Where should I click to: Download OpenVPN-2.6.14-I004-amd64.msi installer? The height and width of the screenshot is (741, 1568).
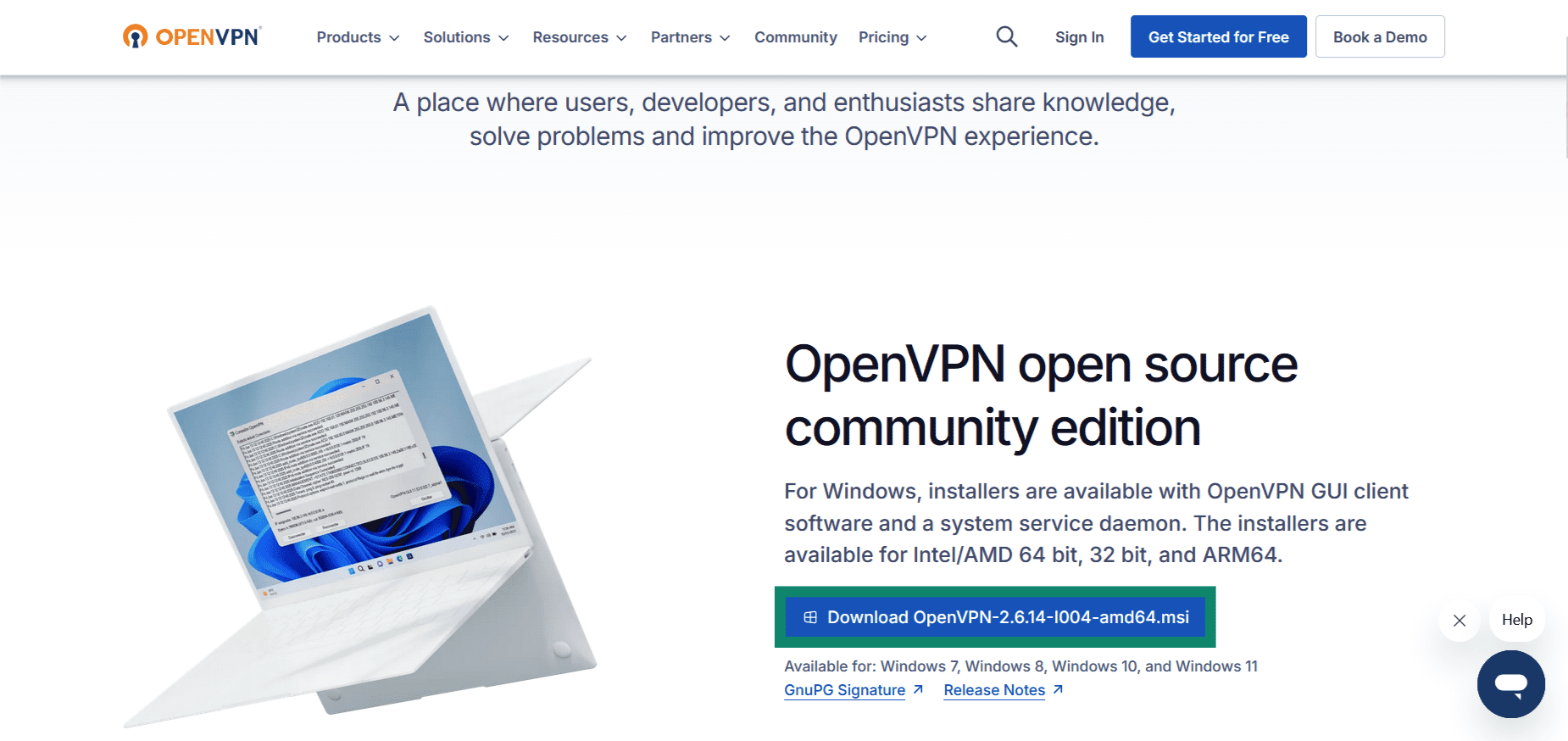click(x=995, y=617)
